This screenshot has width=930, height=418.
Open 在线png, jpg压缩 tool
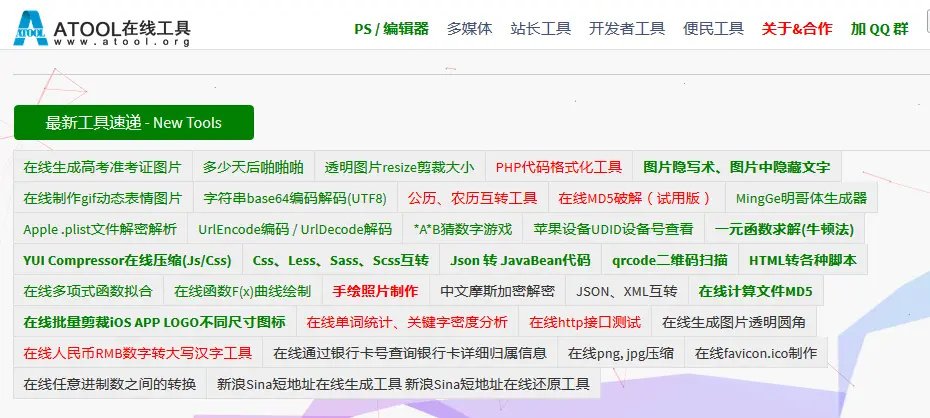[x=621, y=353]
